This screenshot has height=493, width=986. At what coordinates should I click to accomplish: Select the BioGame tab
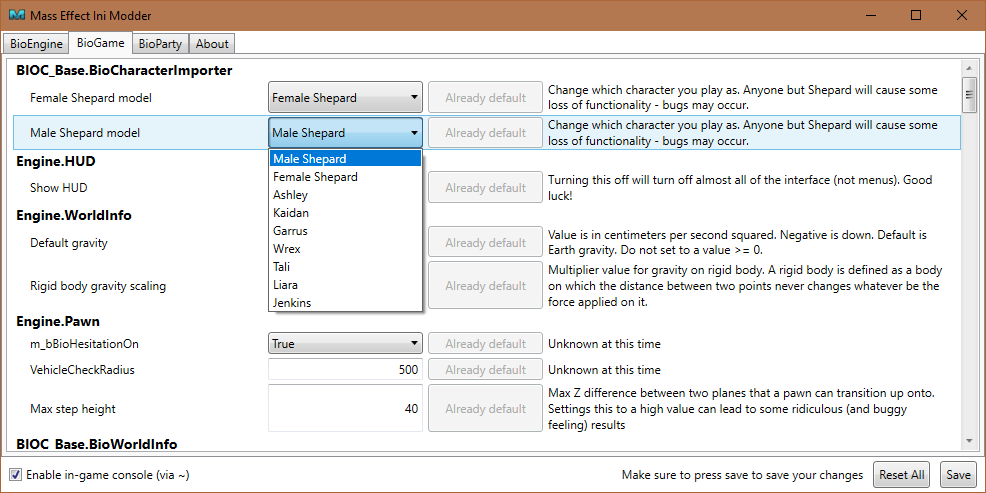(101, 43)
